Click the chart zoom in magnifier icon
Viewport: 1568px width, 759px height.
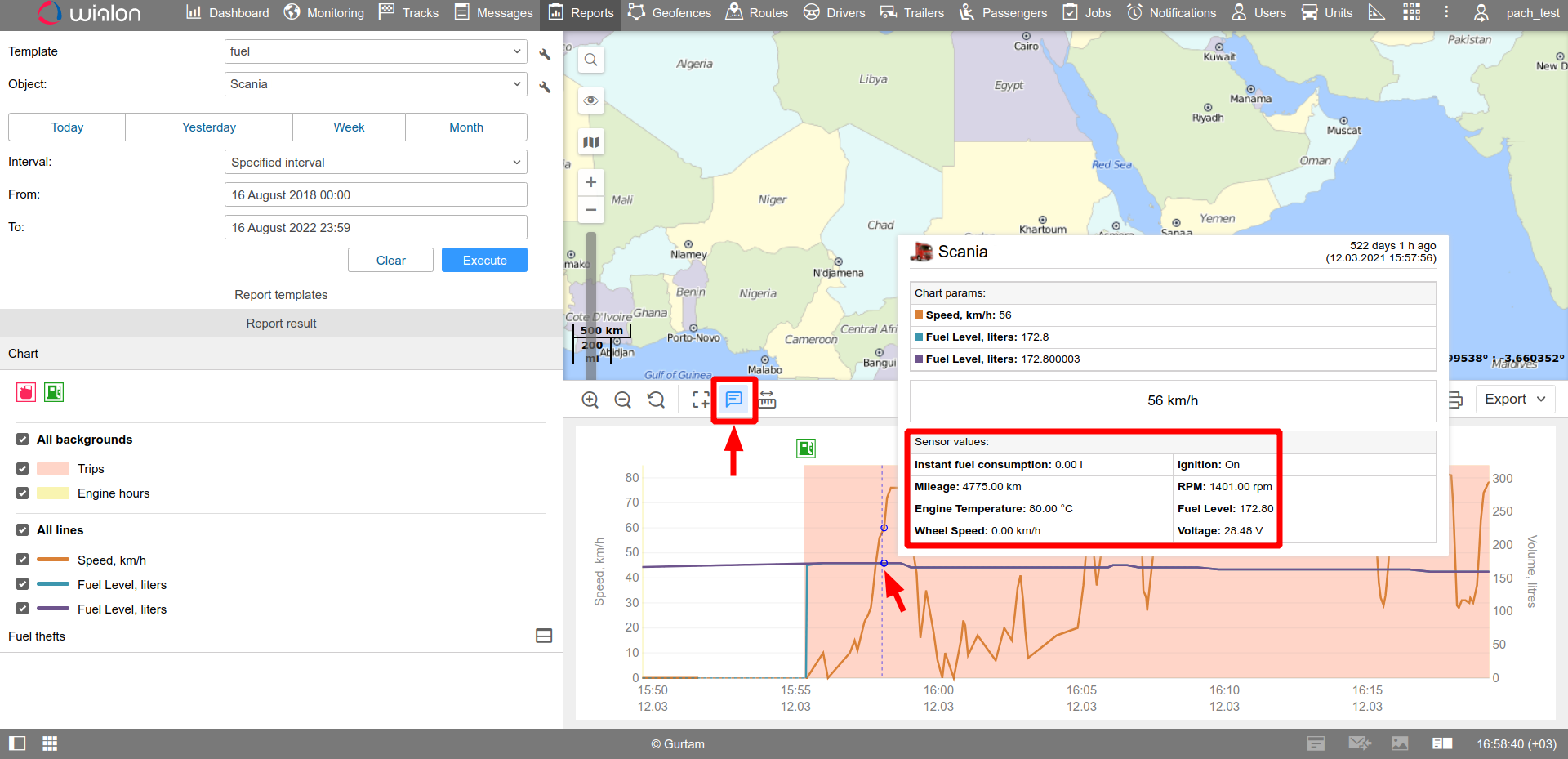click(x=590, y=400)
